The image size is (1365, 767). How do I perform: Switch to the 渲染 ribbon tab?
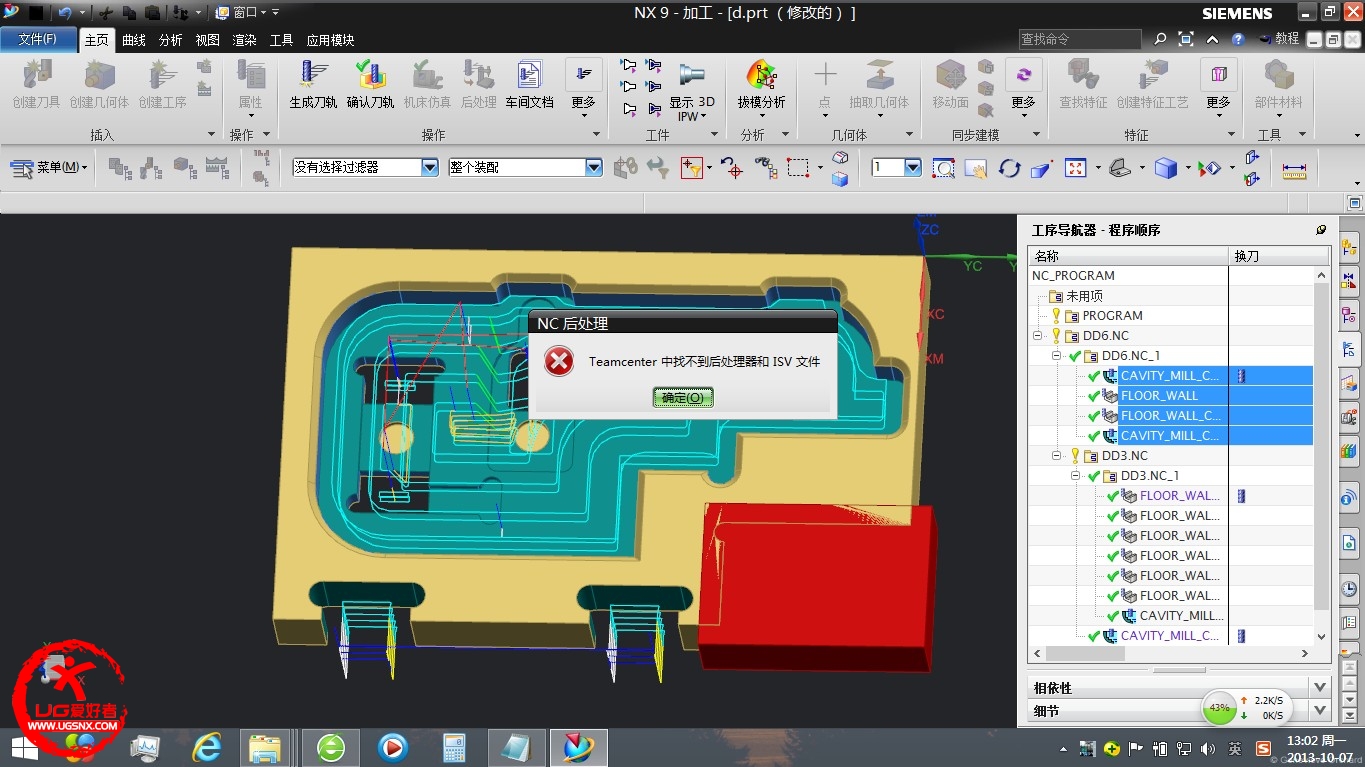(244, 40)
